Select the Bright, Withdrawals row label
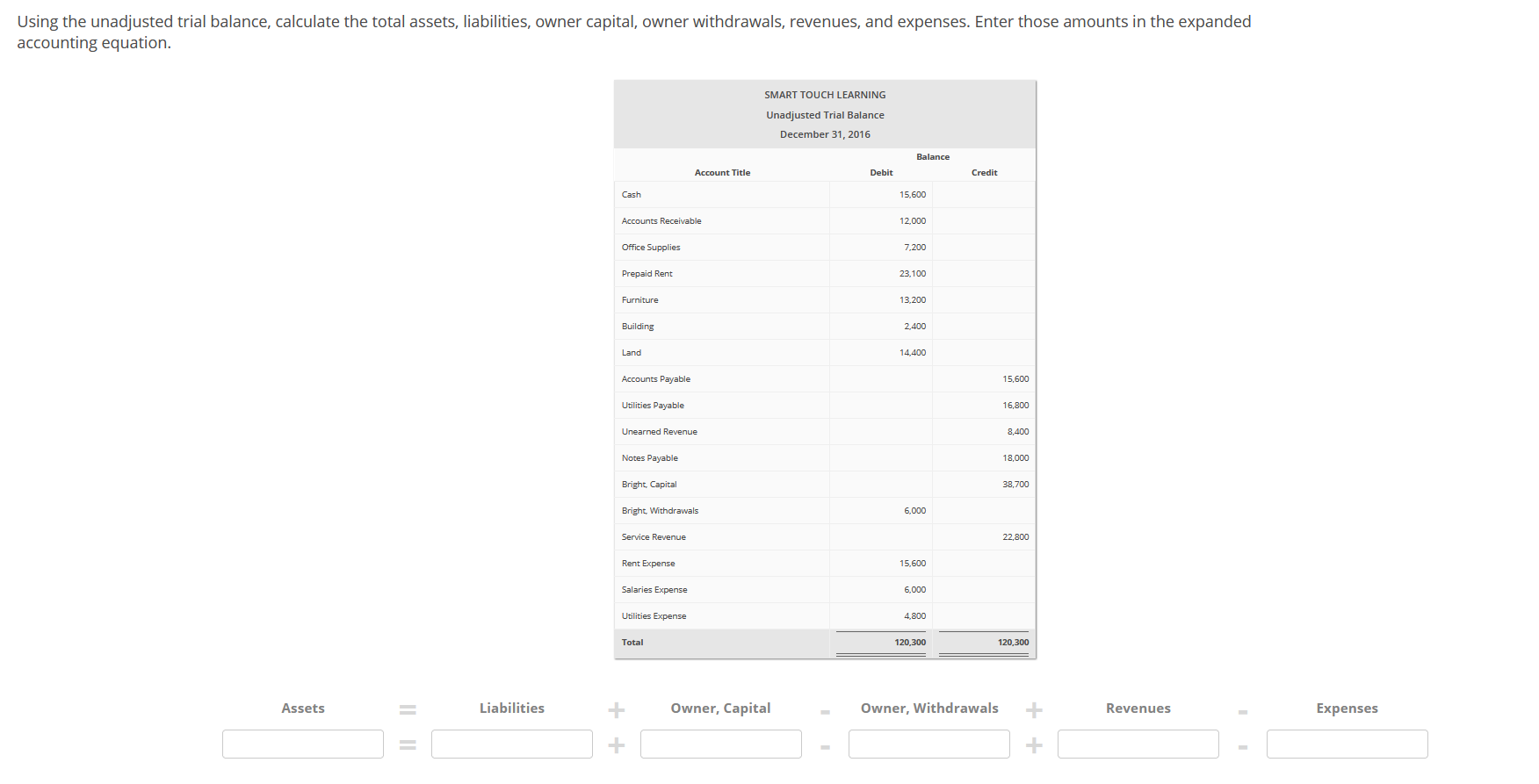The height and width of the screenshot is (784, 1539). pos(661,511)
